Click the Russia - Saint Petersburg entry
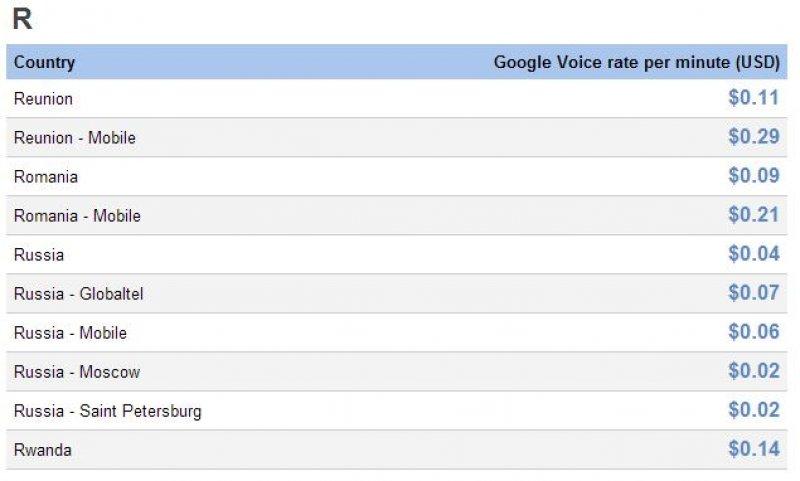 [x=107, y=411]
